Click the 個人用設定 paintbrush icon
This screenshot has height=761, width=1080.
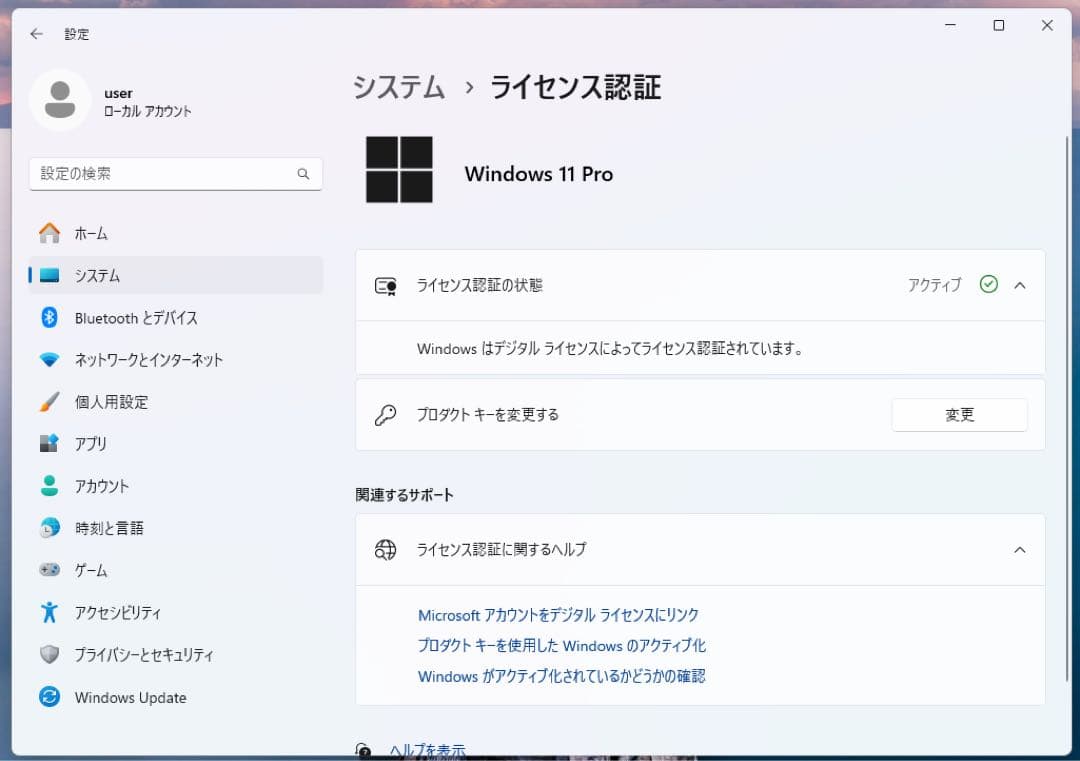[x=49, y=401]
